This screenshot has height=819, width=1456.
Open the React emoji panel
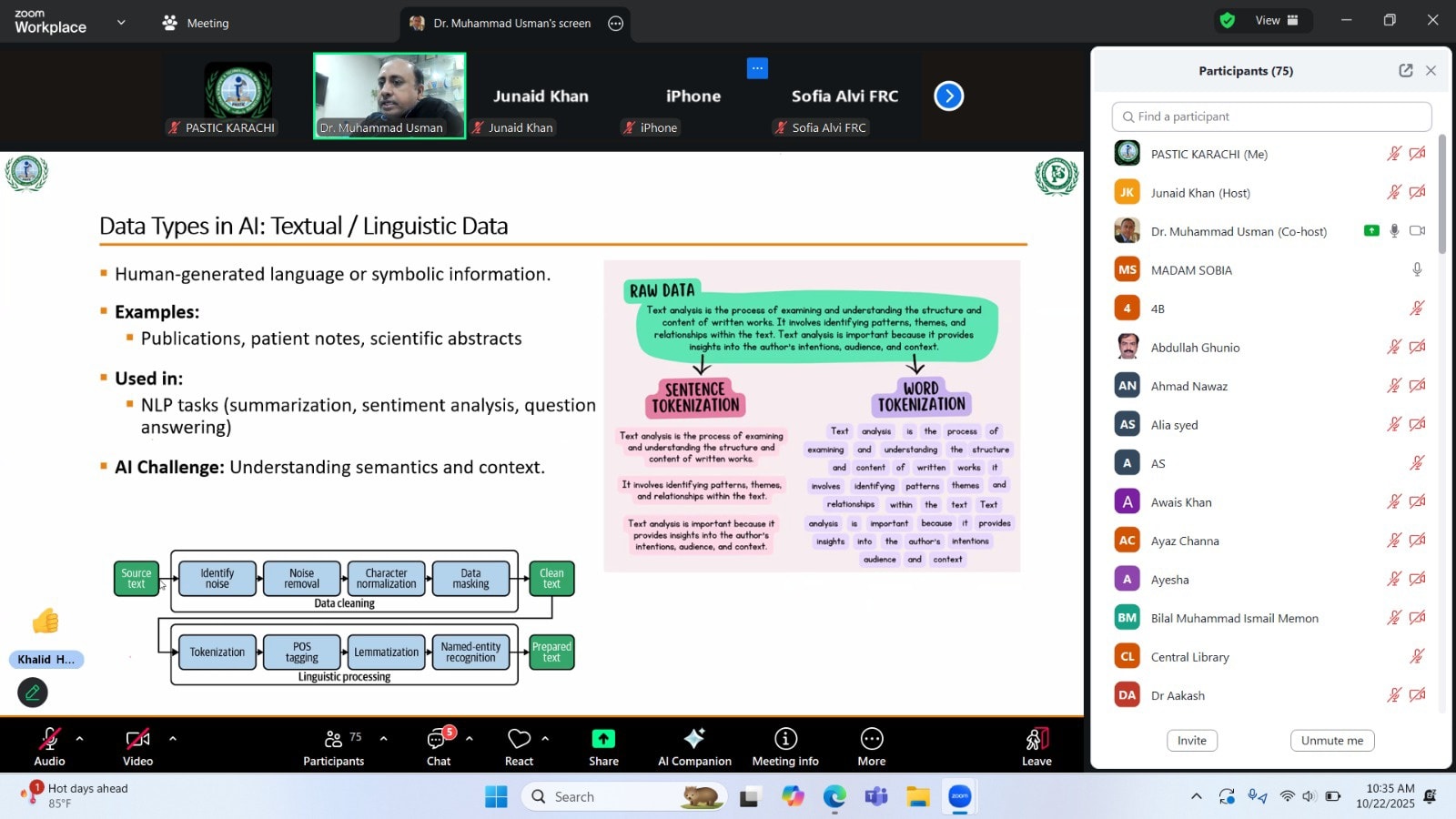[520, 746]
